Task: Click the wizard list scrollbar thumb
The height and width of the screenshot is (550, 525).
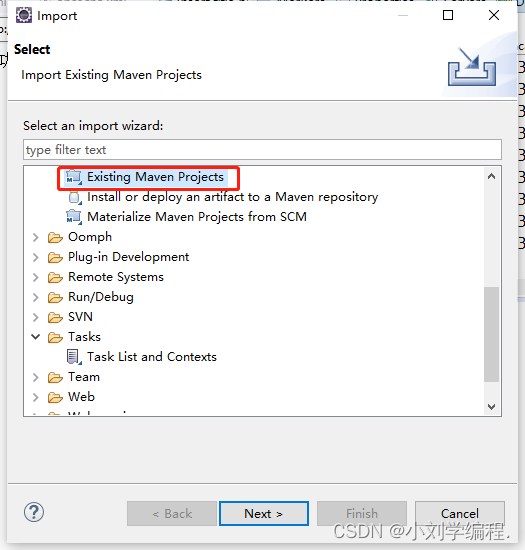Action: click(492, 334)
